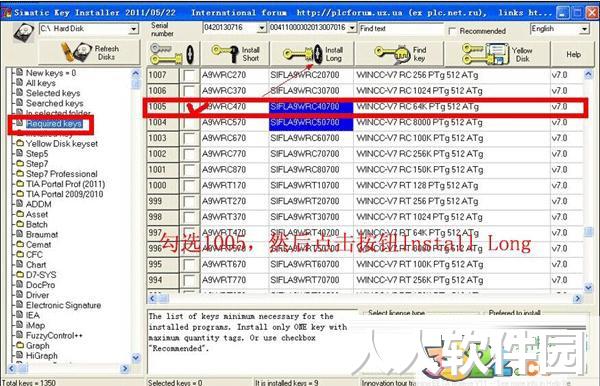Check the box for key 1003
The height and width of the screenshot is (386, 600).
pos(189,138)
